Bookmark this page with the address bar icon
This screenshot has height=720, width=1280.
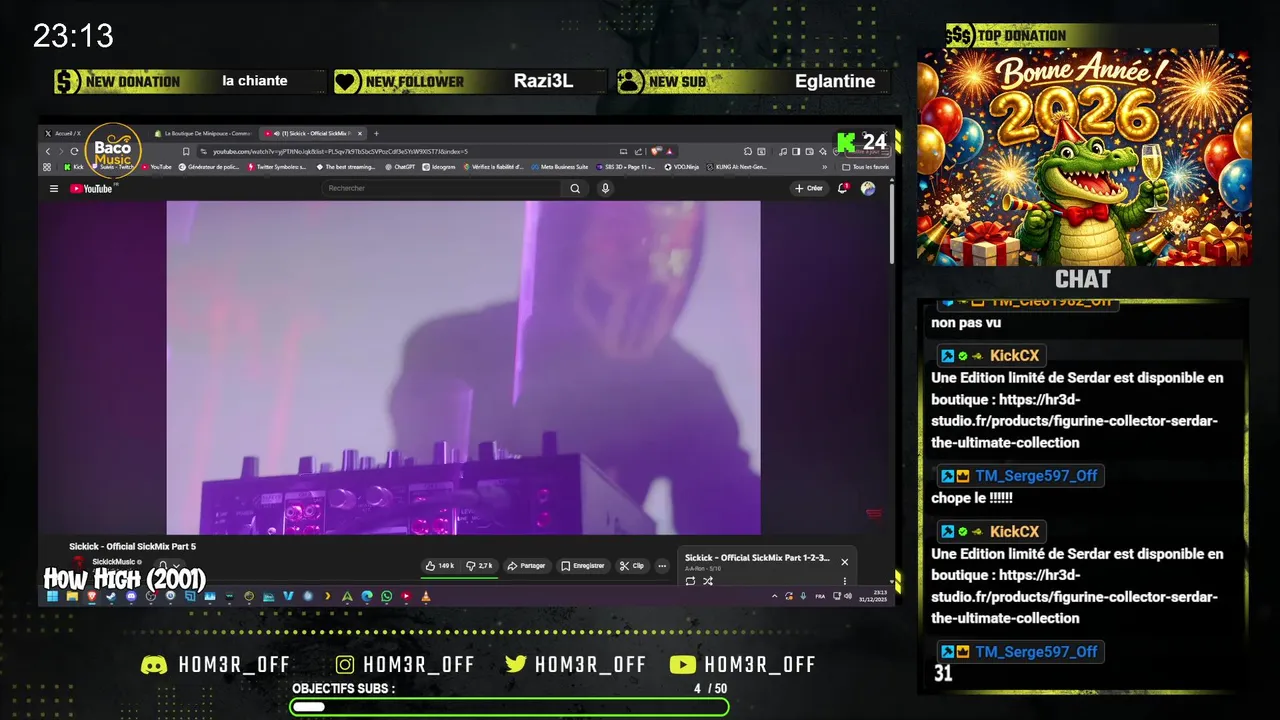click(186, 151)
